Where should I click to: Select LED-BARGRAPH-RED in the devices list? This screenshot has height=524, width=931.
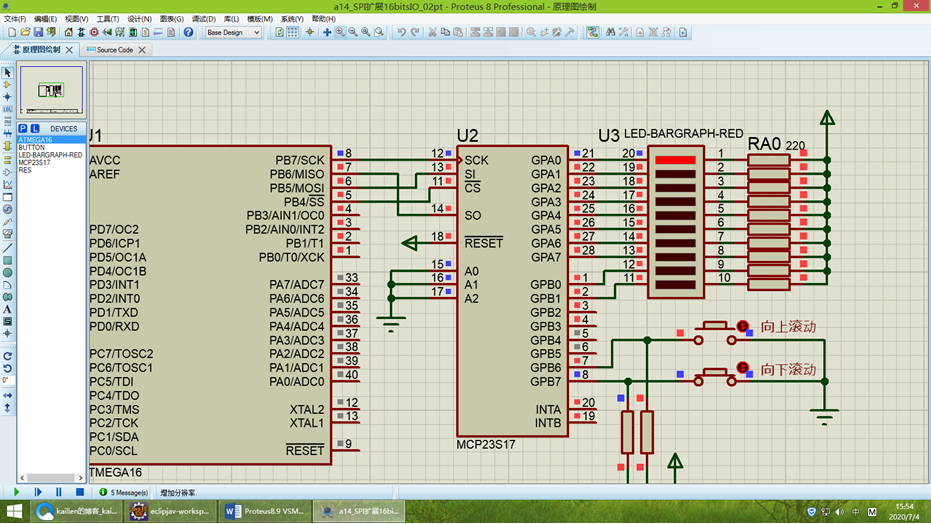pyautogui.click(x=52, y=155)
